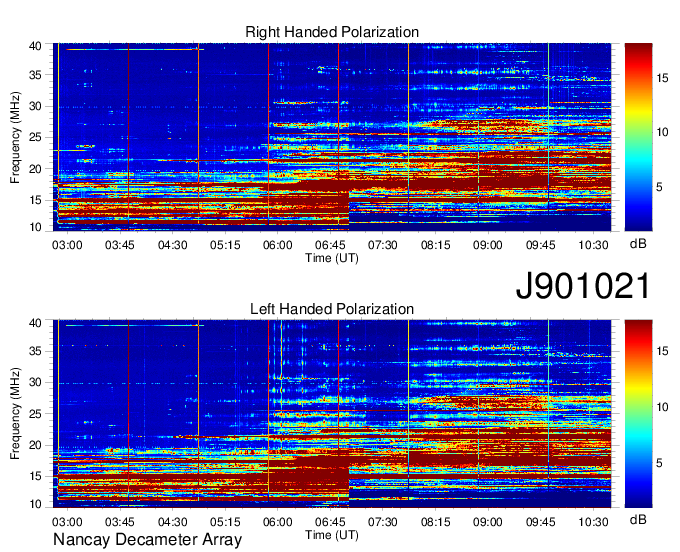The height and width of the screenshot is (552, 680).
Task: Click the 10 MHz tick on the top frequency axis
Action: point(35,227)
